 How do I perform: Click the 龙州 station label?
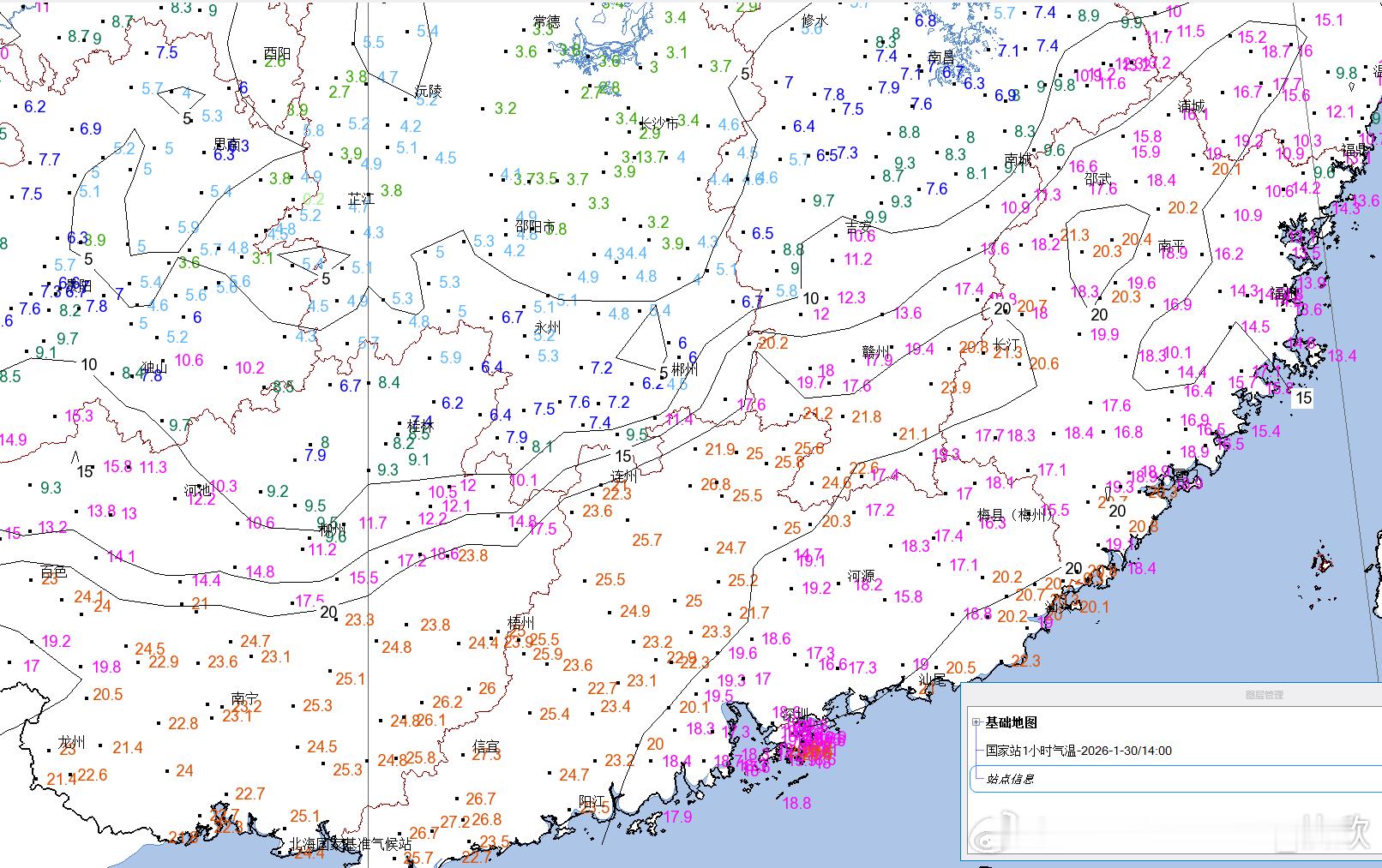point(72,742)
